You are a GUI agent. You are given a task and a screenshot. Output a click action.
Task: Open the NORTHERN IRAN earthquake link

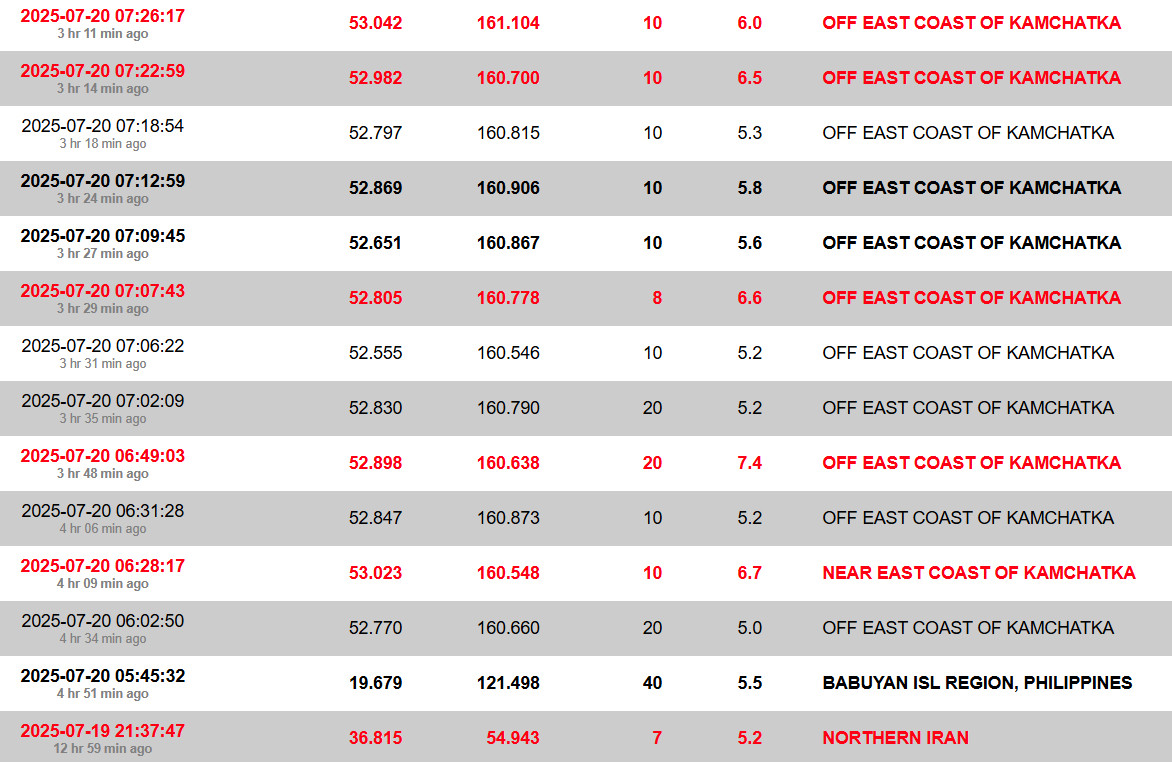[x=895, y=738]
